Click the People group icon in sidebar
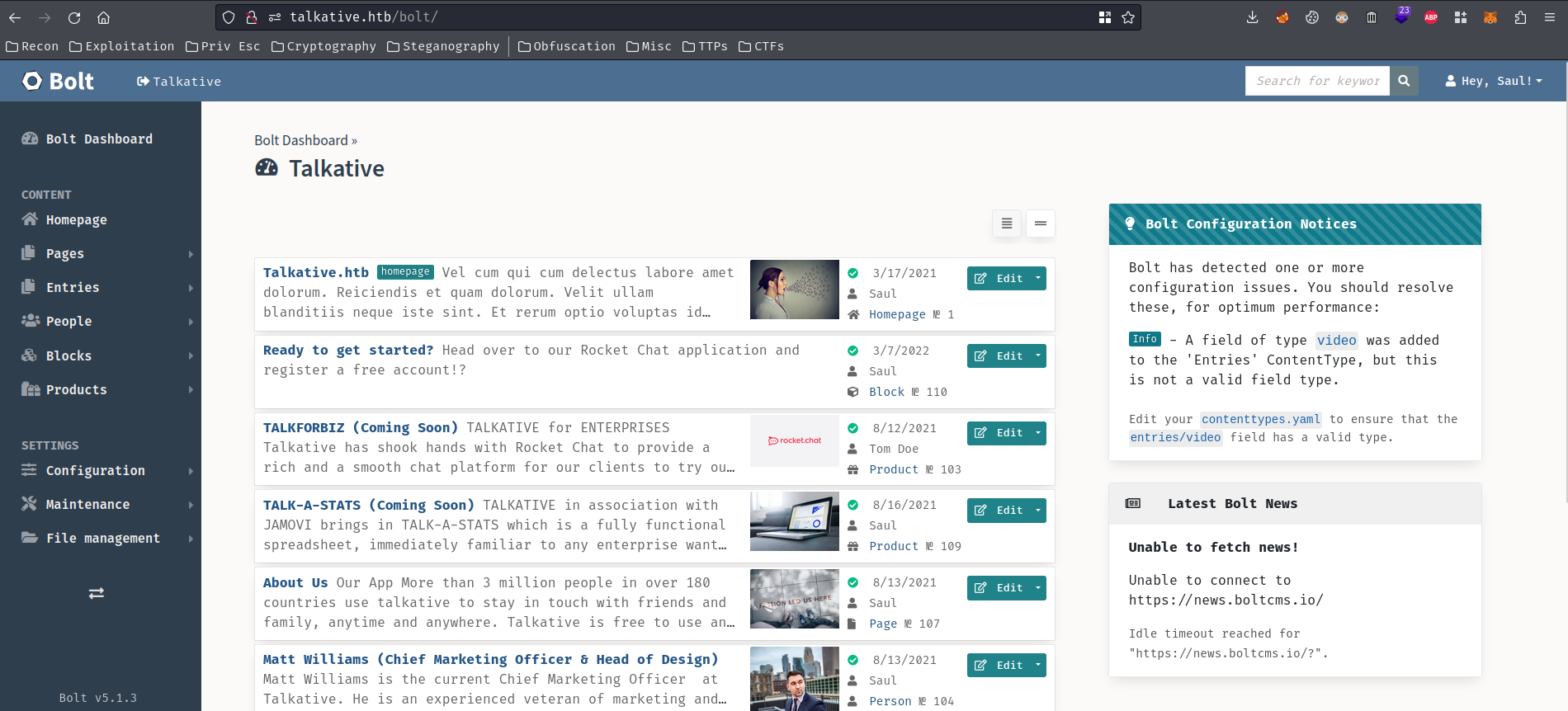1568x711 pixels. (31, 321)
